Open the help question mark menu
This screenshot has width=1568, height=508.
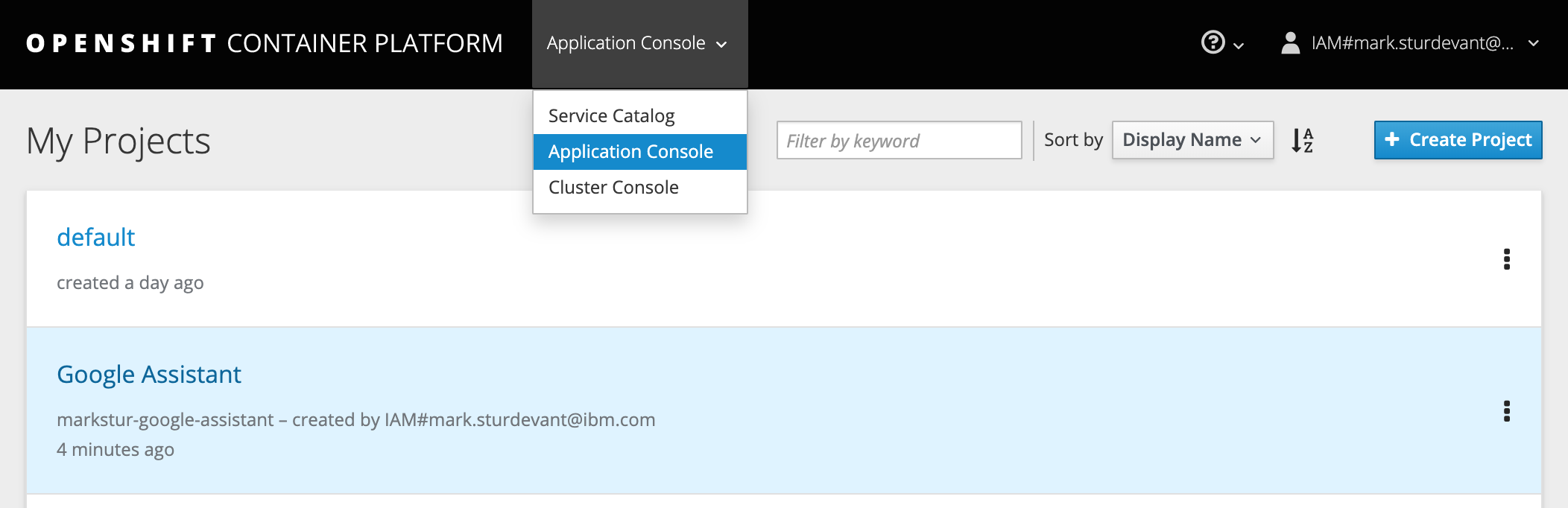click(x=1221, y=43)
